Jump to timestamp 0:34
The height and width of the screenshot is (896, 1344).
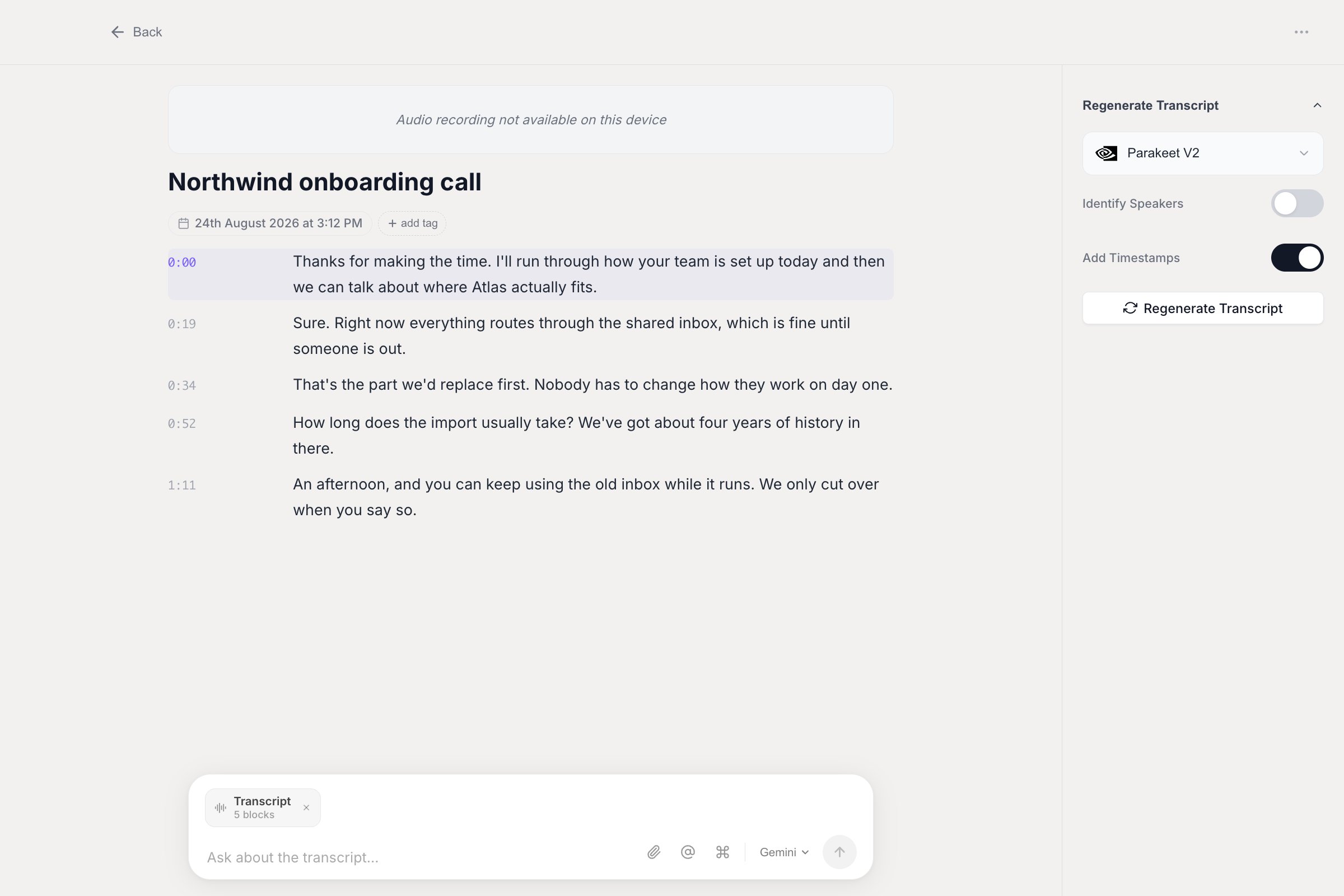pos(181,386)
